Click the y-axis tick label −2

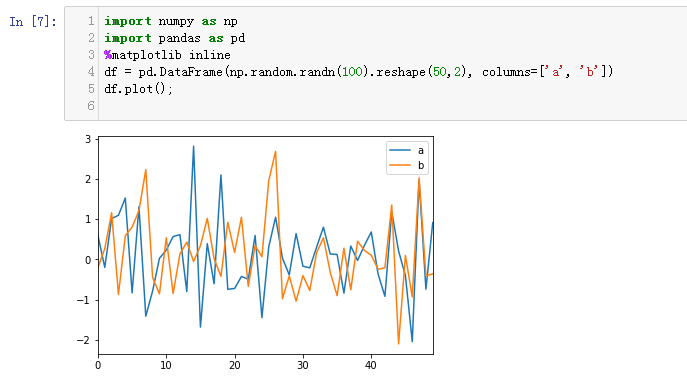click(83, 340)
